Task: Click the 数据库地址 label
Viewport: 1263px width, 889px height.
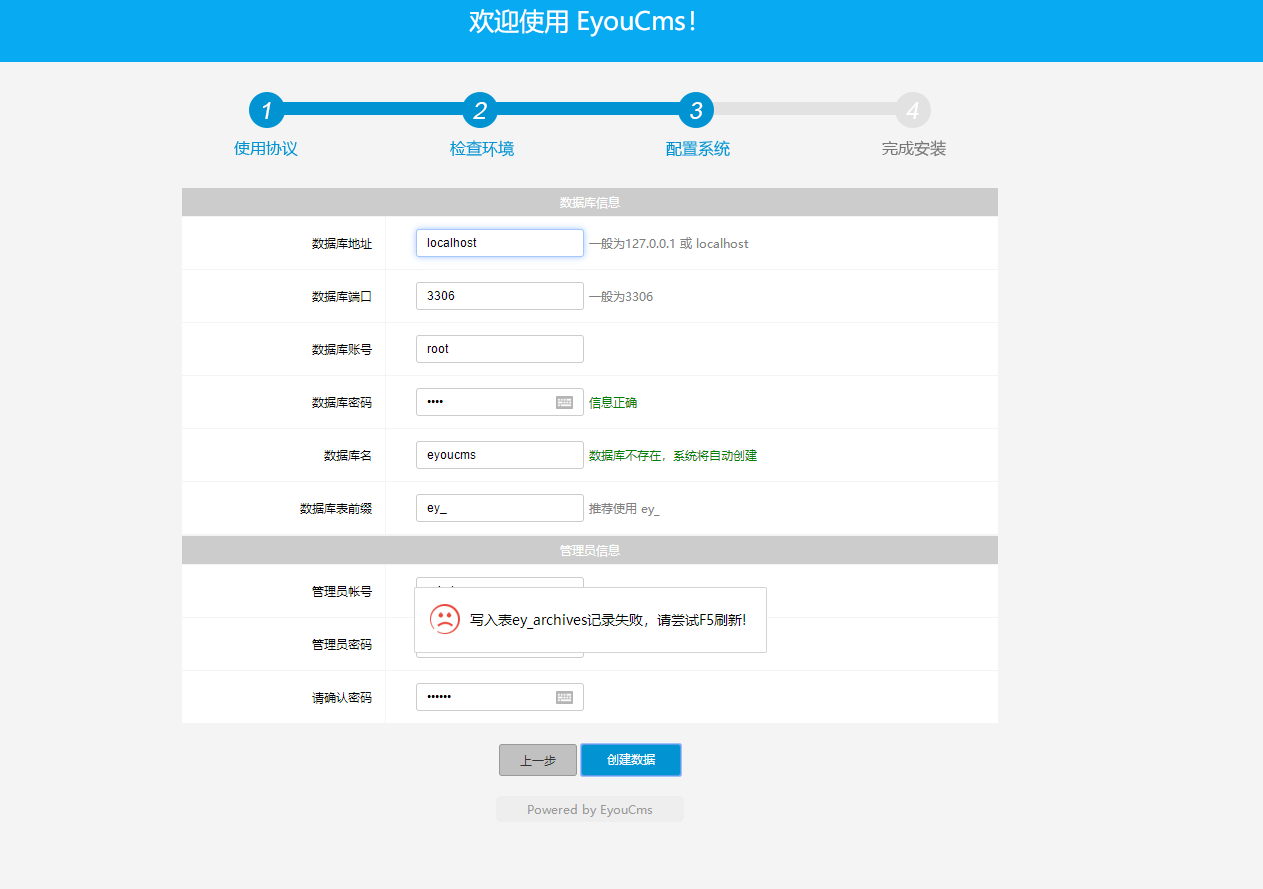Action: coord(342,244)
